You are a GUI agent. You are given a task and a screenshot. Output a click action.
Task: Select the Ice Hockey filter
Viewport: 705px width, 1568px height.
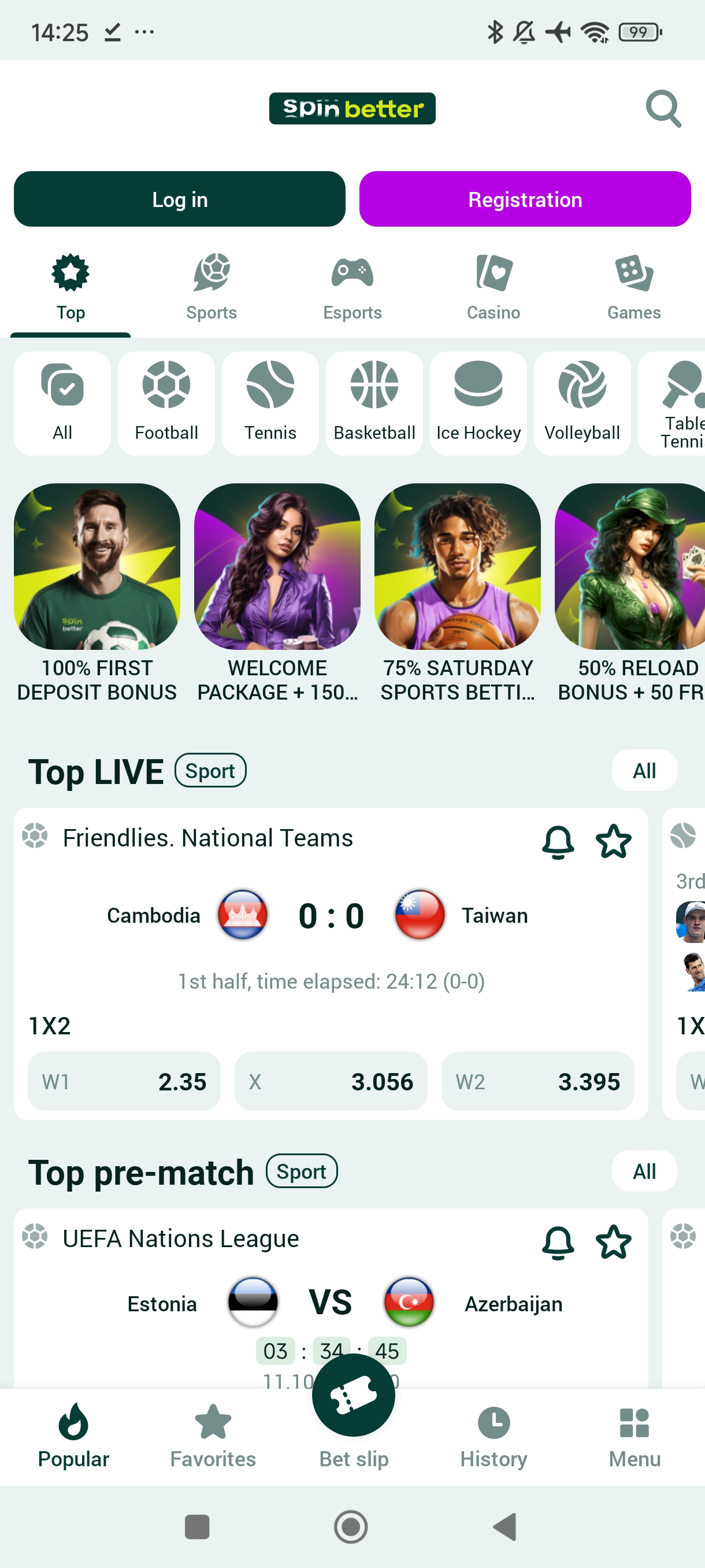coord(478,403)
